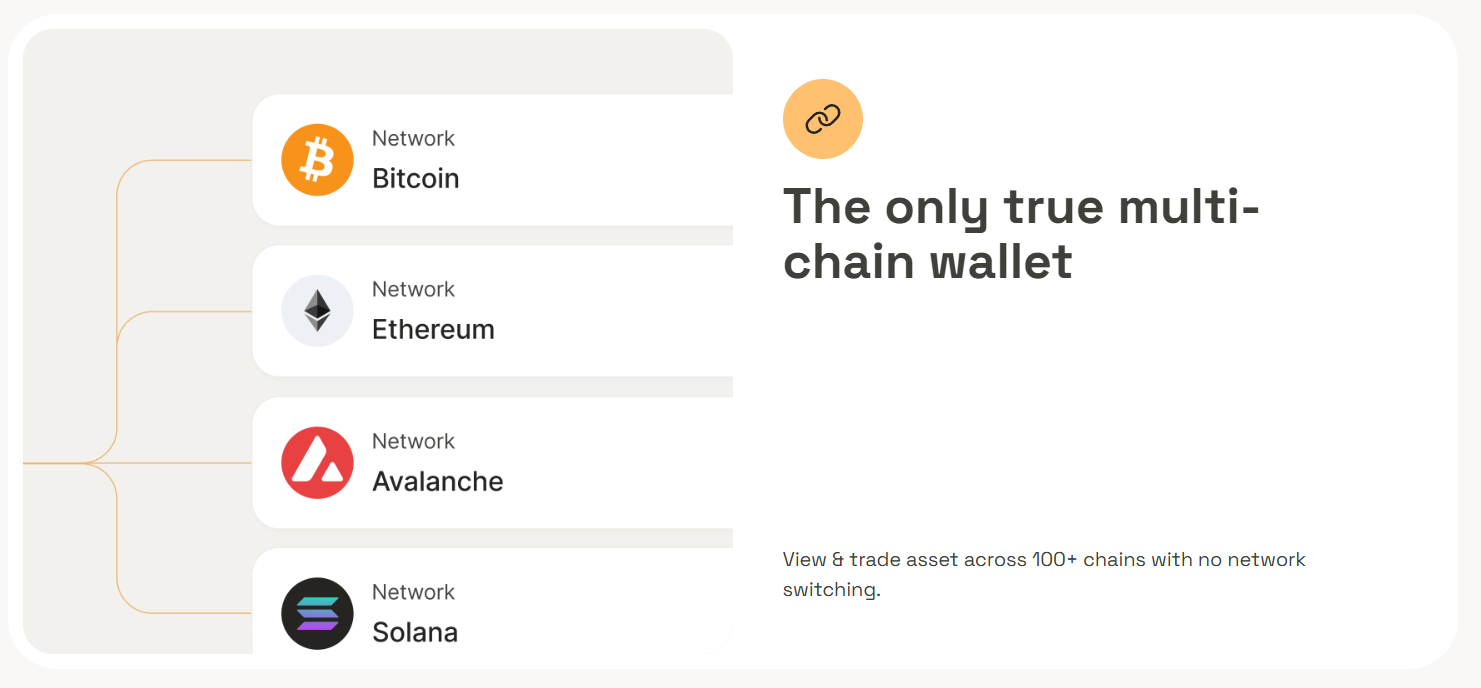Click the black Solana logo icon

pyautogui.click(x=317, y=614)
